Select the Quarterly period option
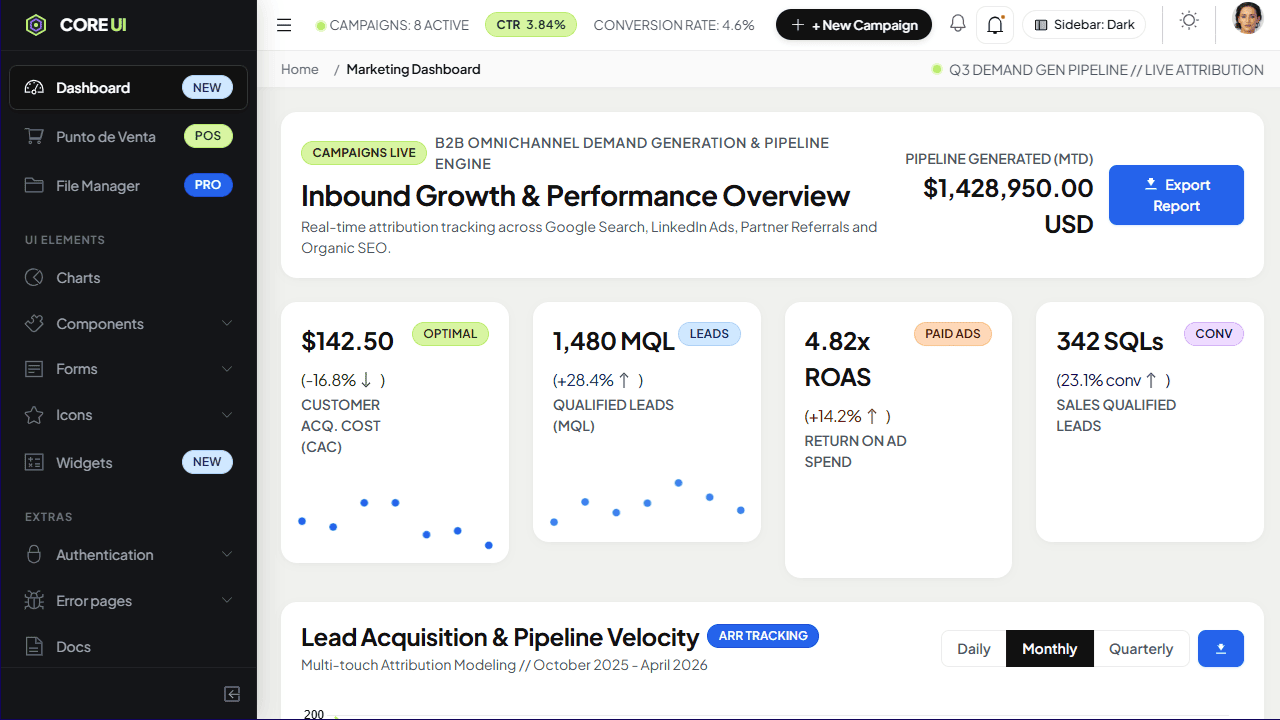This screenshot has height=720, width=1280. click(1141, 649)
